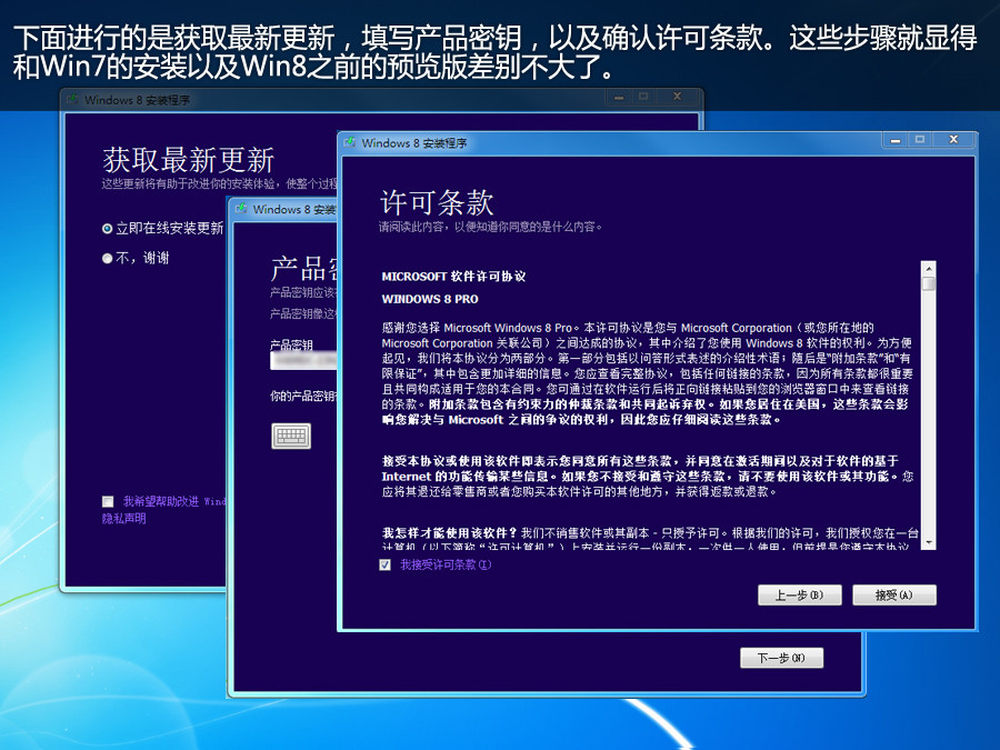Image resolution: width=1000 pixels, height=750 pixels.
Task: Close the 许可条款 setup window
Action: point(953,140)
